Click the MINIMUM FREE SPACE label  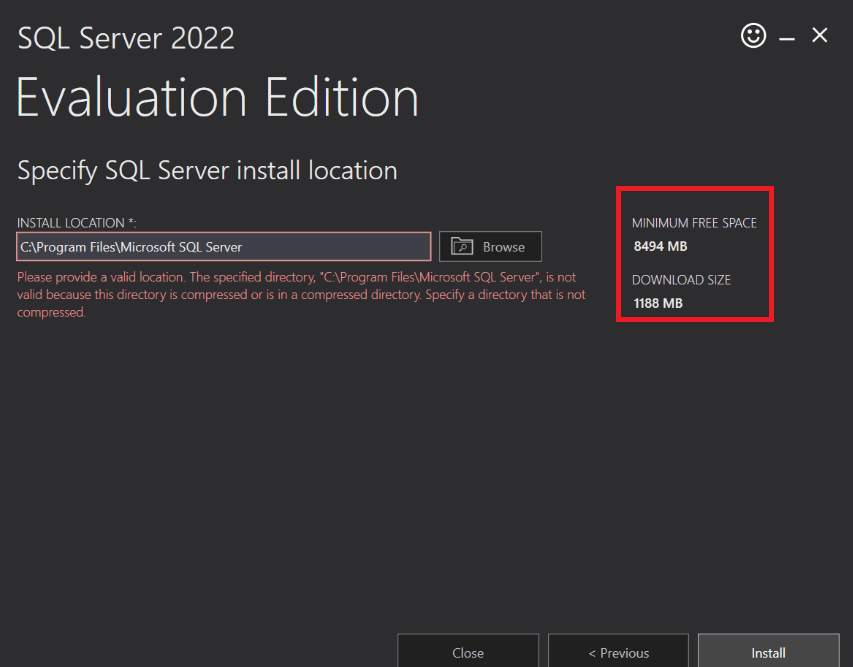(x=694, y=223)
